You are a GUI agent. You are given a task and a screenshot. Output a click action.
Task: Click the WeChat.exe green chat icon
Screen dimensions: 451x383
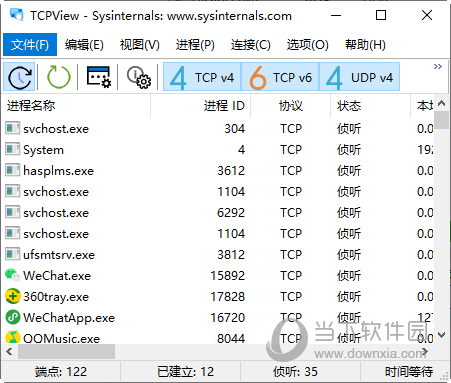click(x=13, y=275)
